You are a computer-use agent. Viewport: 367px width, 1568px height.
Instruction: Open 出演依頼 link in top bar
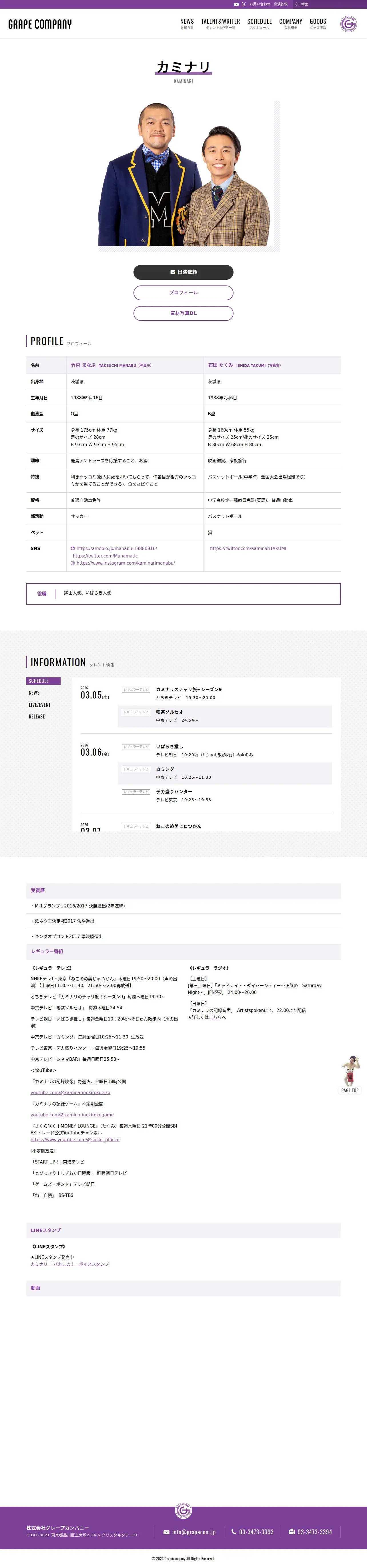[280, 4]
